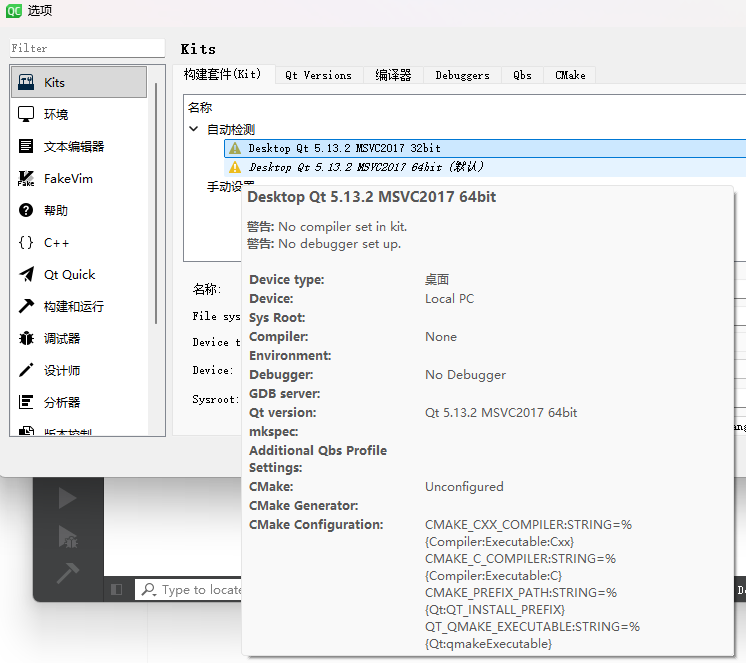Viewport: 746px width, 663px height.
Task: Click the 名称: field label in kit details
Action: click(x=206, y=289)
